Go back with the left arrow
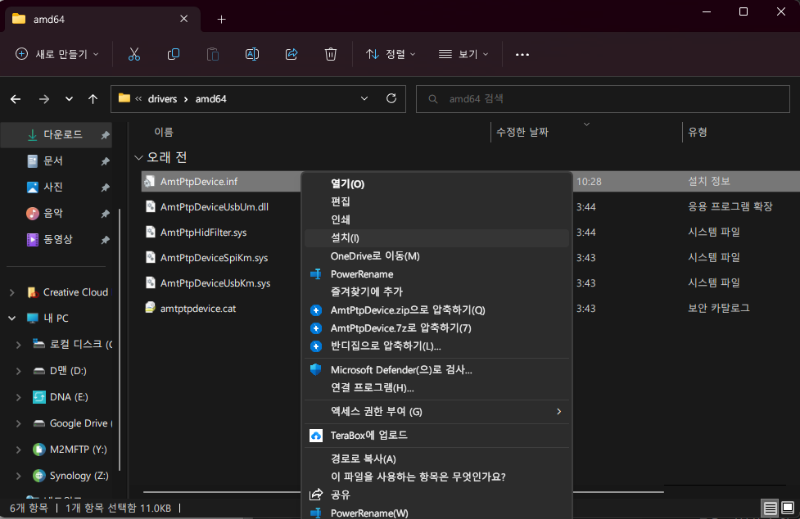 click(x=16, y=99)
